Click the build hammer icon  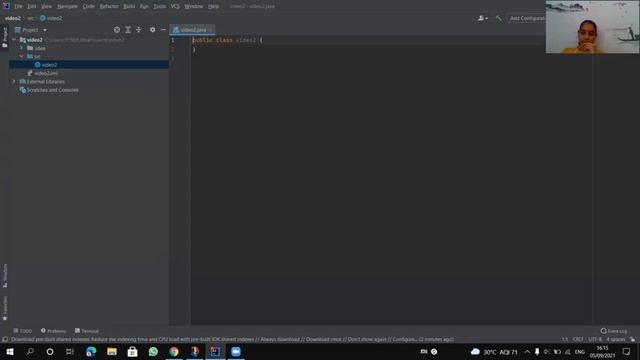pos(498,18)
